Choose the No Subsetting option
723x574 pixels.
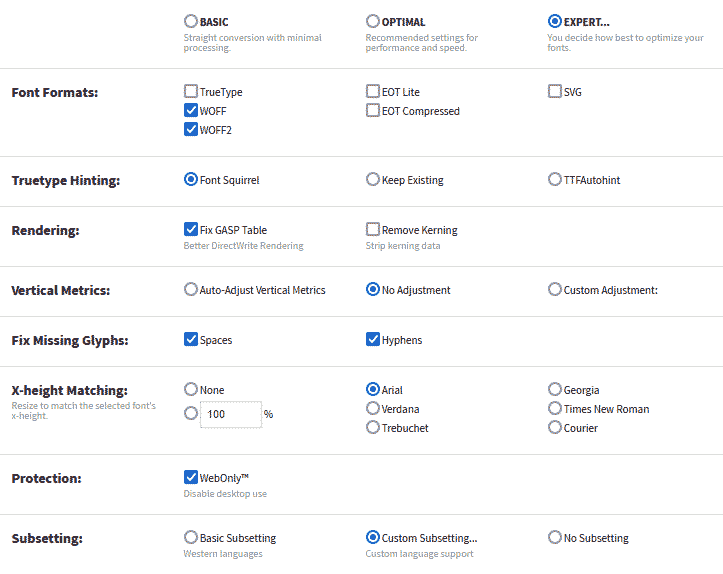555,538
